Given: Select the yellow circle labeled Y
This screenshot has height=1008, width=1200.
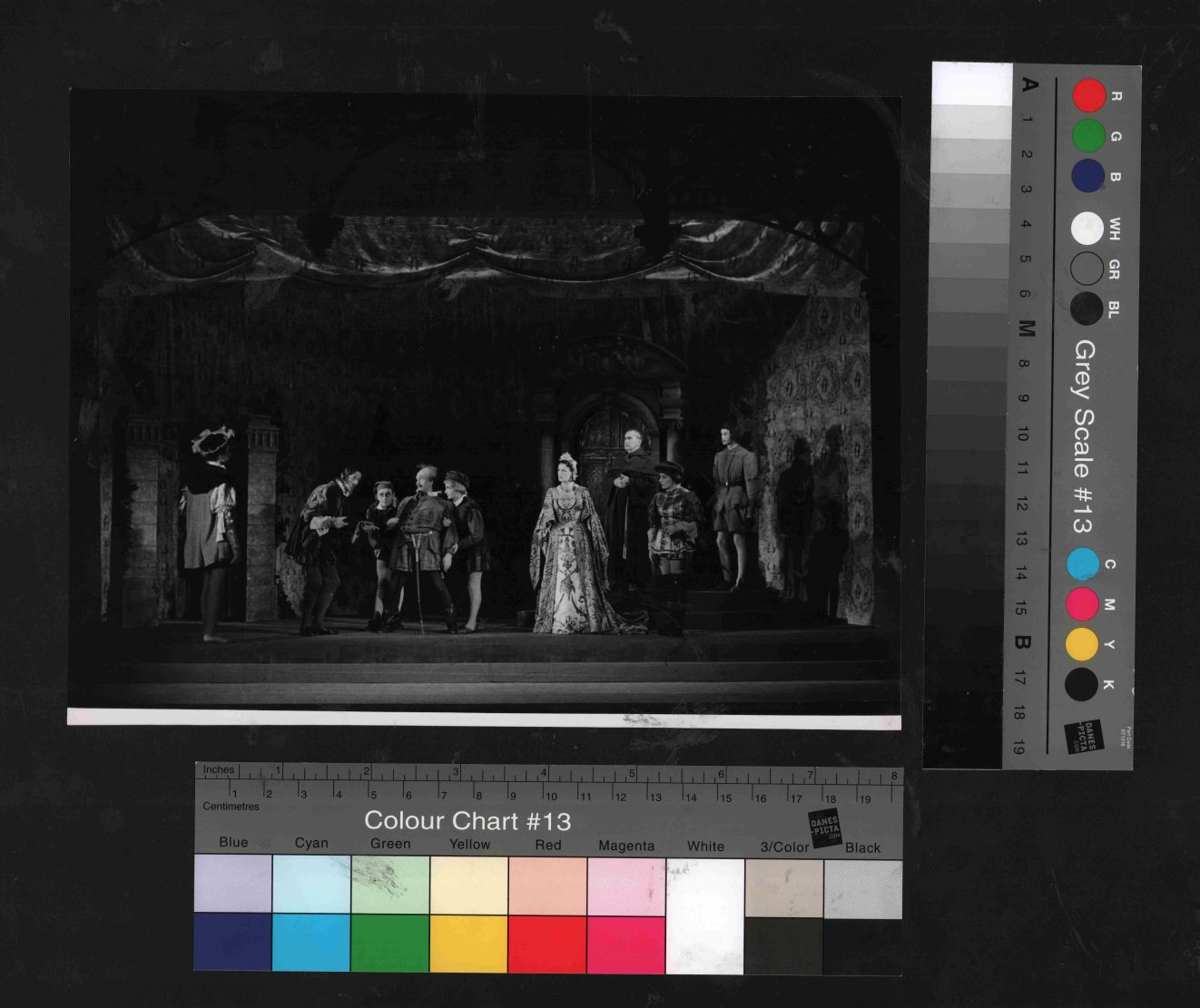Looking at the screenshot, I should click(x=1081, y=644).
